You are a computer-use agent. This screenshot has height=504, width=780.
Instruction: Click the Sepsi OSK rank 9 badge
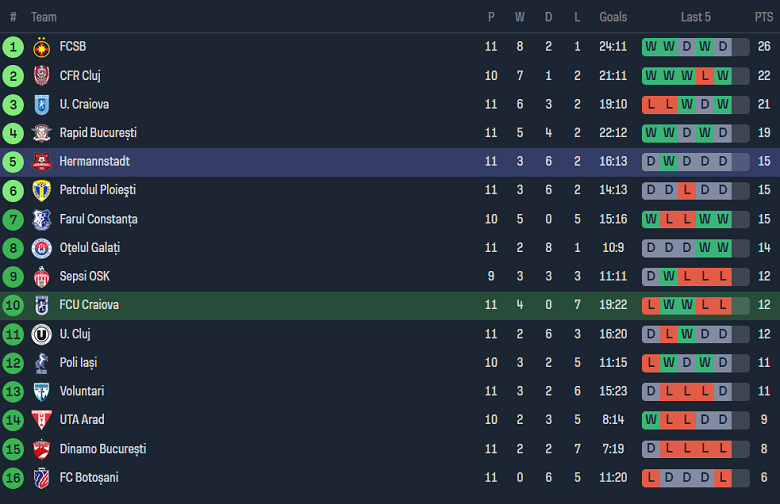tap(13, 277)
